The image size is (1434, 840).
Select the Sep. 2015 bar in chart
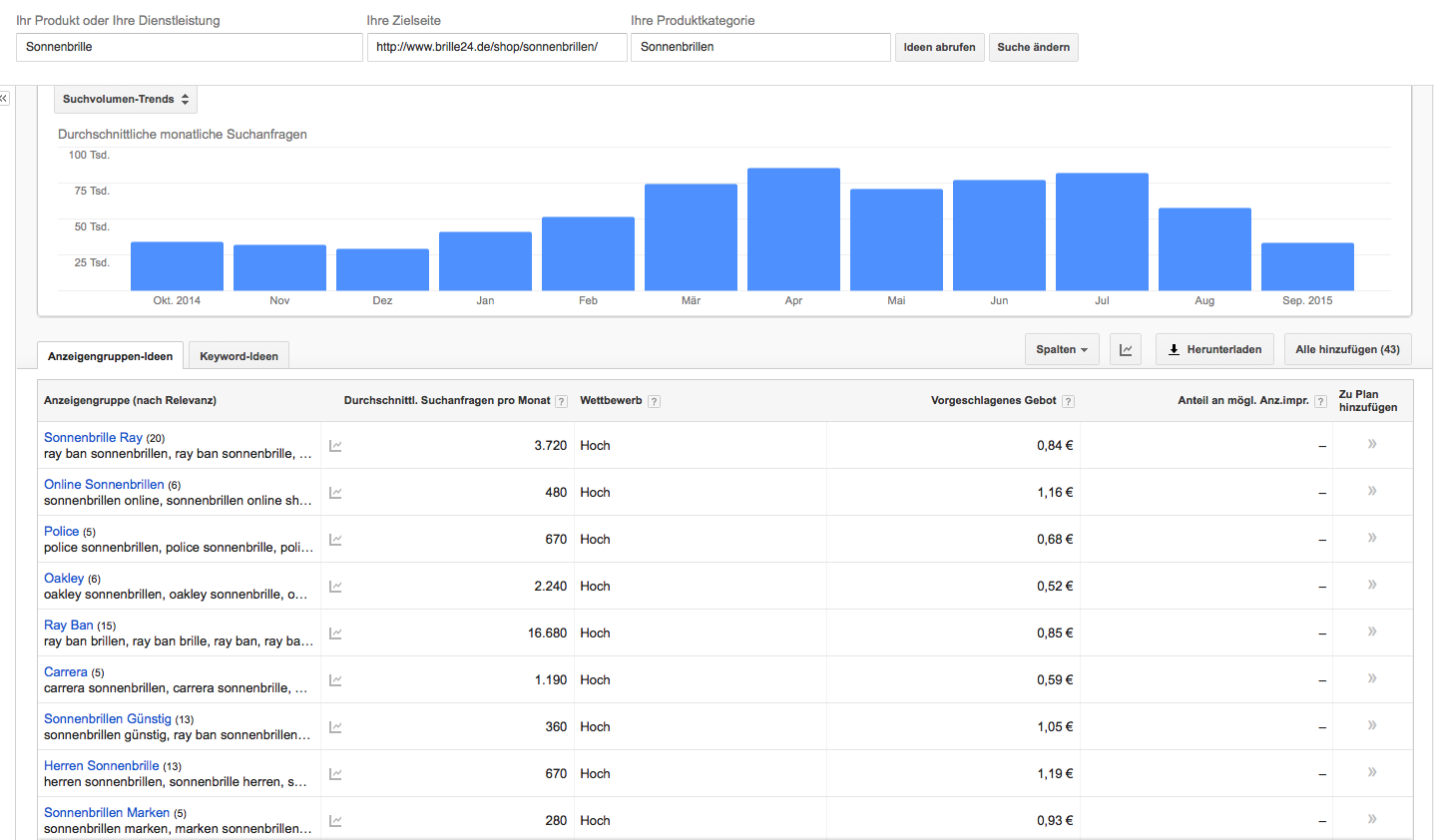pyautogui.click(x=1307, y=266)
